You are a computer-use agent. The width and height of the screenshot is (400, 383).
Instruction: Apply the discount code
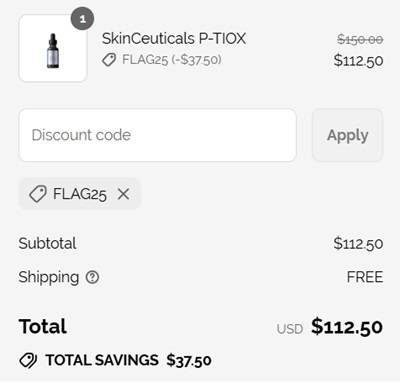pos(348,135)
